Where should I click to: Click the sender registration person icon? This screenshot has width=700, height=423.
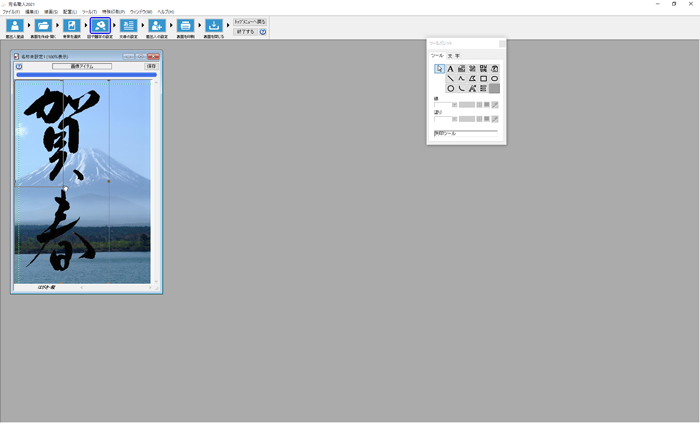click(x=157, y=26)
